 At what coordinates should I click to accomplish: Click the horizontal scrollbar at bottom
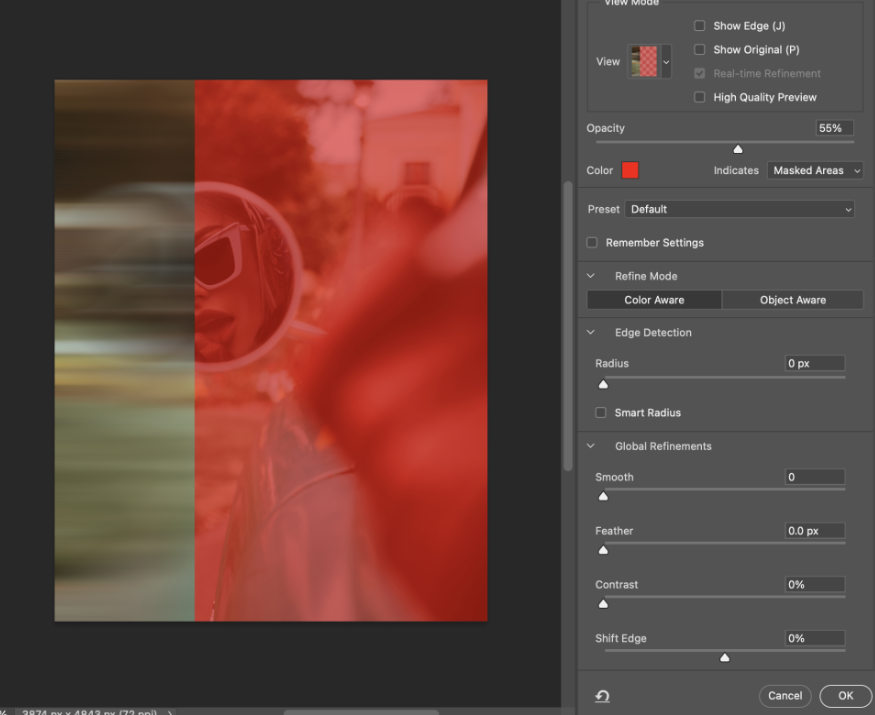tap(361, 712)
